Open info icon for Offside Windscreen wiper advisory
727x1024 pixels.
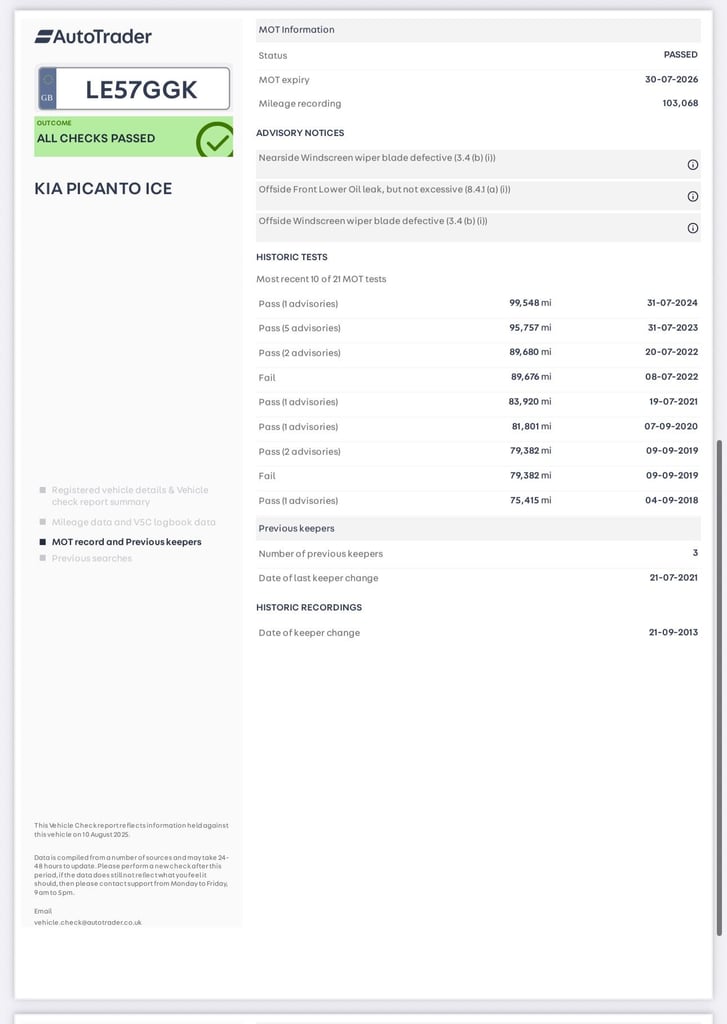click(x=692, y=228)
